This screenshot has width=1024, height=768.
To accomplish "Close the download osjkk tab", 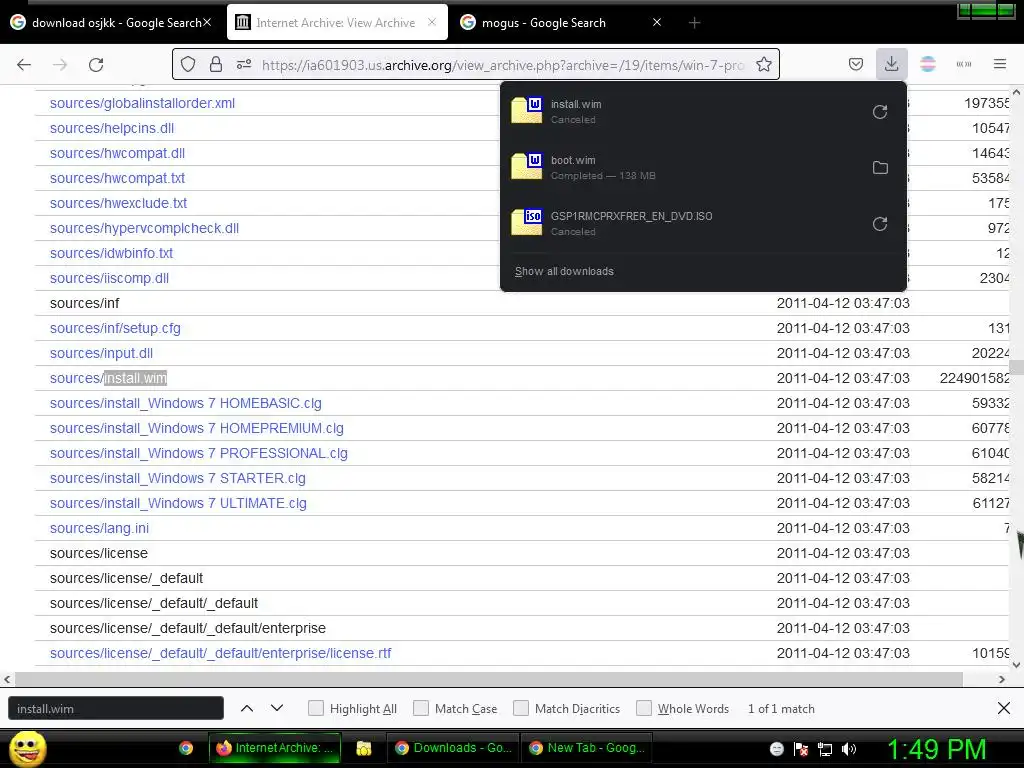I will [x=207, y=22].
